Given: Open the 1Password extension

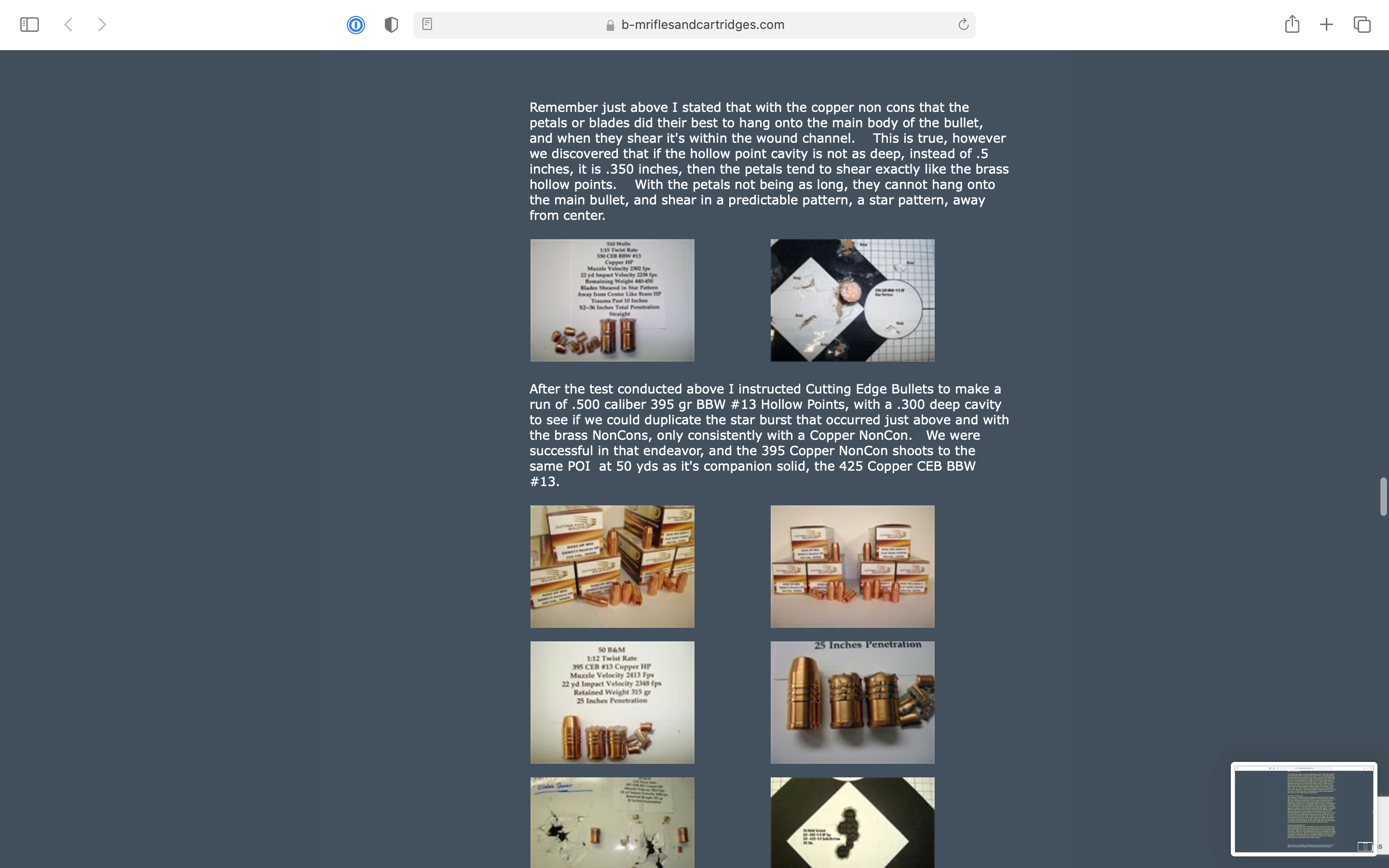Looking at the screenshot, I should [356, 25].
